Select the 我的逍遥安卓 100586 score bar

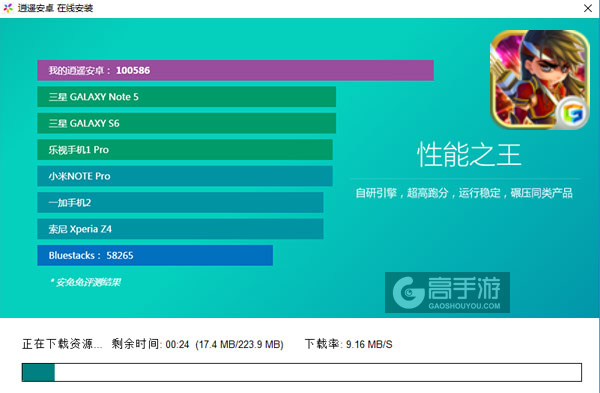click(235, 70)
